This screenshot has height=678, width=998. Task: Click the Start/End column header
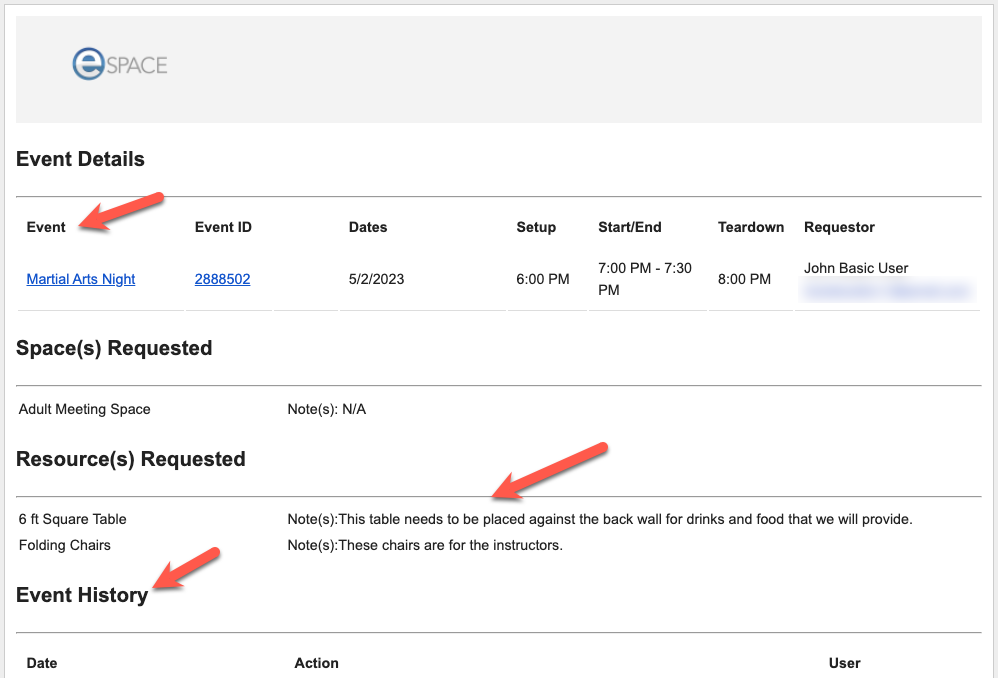coord(630,227)
